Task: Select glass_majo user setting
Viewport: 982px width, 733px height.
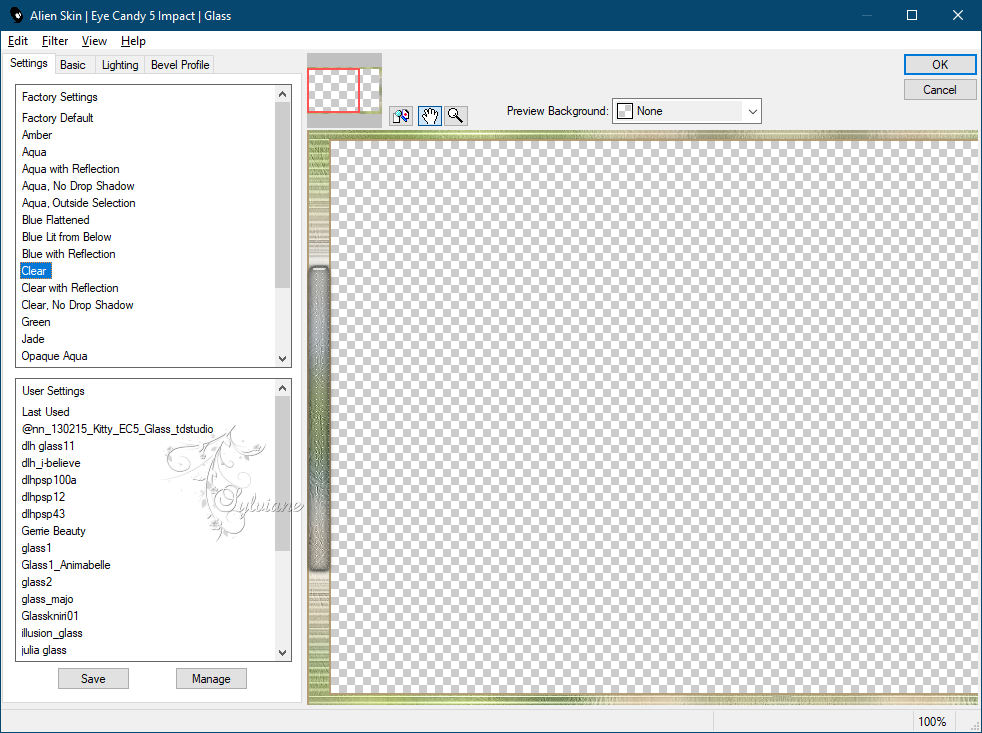Action: click(x=47, y=599)
